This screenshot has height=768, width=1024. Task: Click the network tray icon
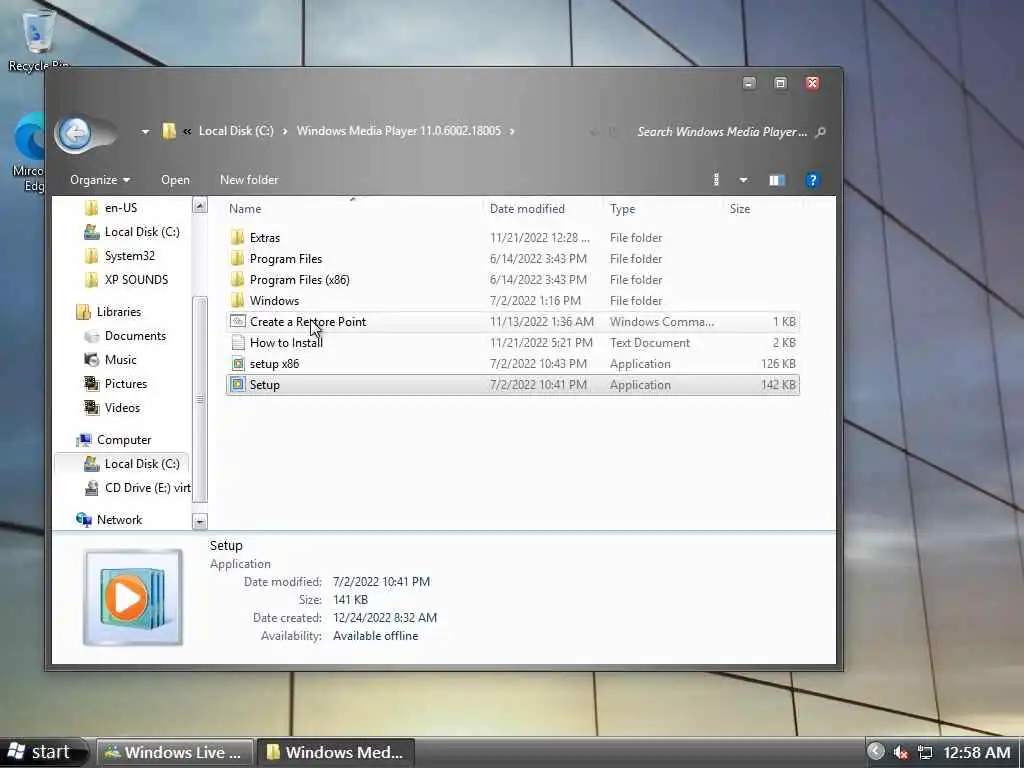pyautogui.click(x=925, y=752)
